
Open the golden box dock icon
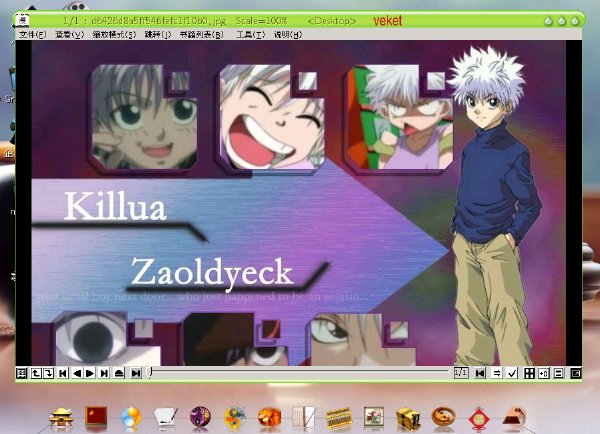tap(408, 418)
